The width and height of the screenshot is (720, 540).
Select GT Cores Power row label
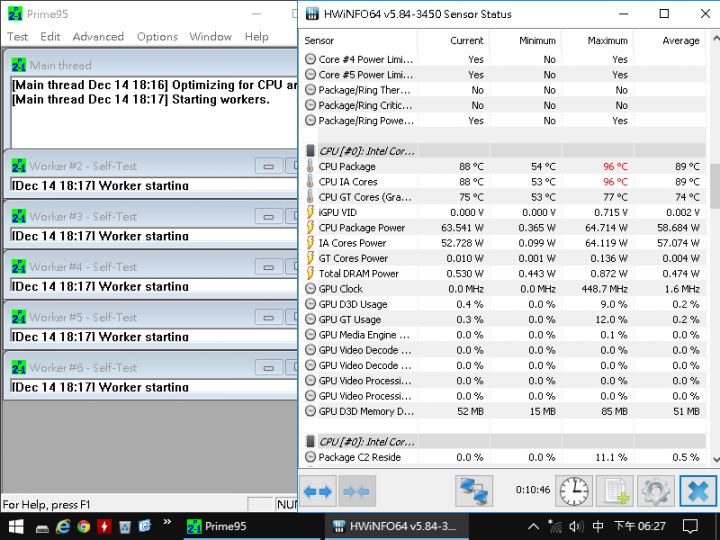tap(353, 258)
